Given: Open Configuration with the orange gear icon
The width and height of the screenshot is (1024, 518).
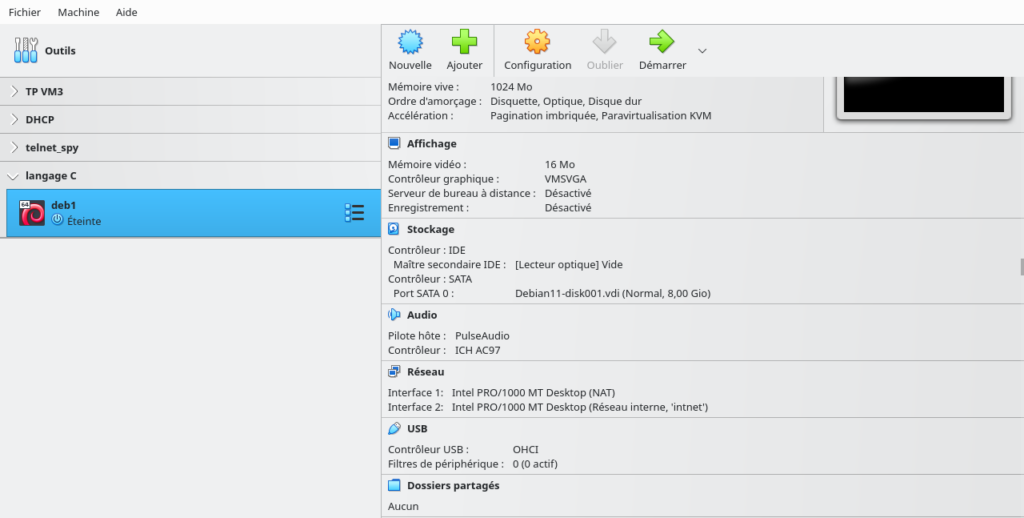Looking at the screenshot, I should pyautogui.click(x=537, y=42).
